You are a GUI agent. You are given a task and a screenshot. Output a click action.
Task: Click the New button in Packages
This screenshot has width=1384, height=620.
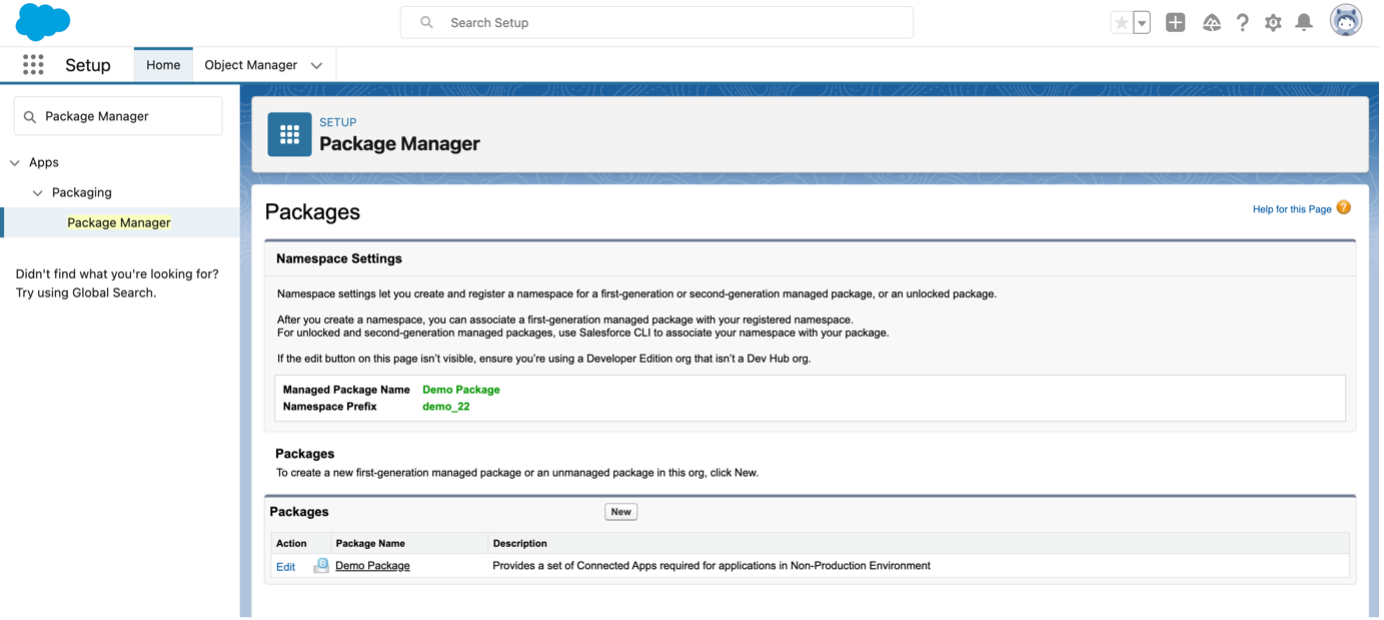tap(621, 512)
